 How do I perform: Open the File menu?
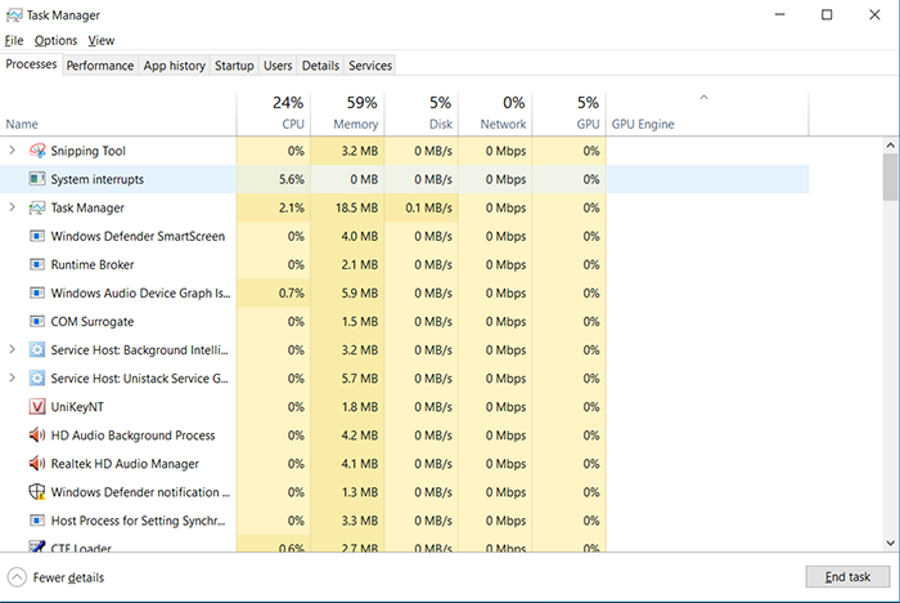[14, 41]
